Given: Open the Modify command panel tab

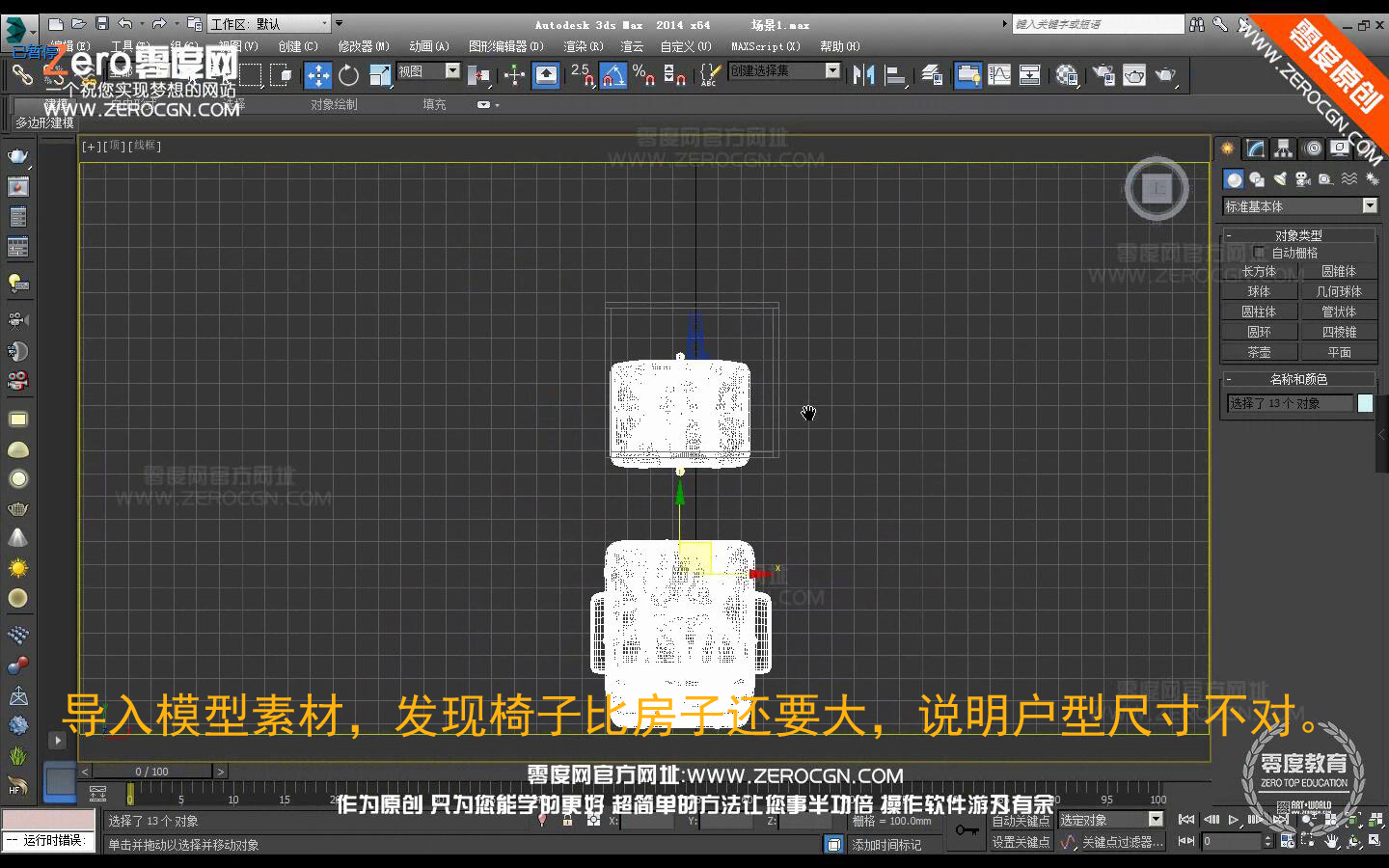Looking at the screenshot, I should click(1255, 149).
